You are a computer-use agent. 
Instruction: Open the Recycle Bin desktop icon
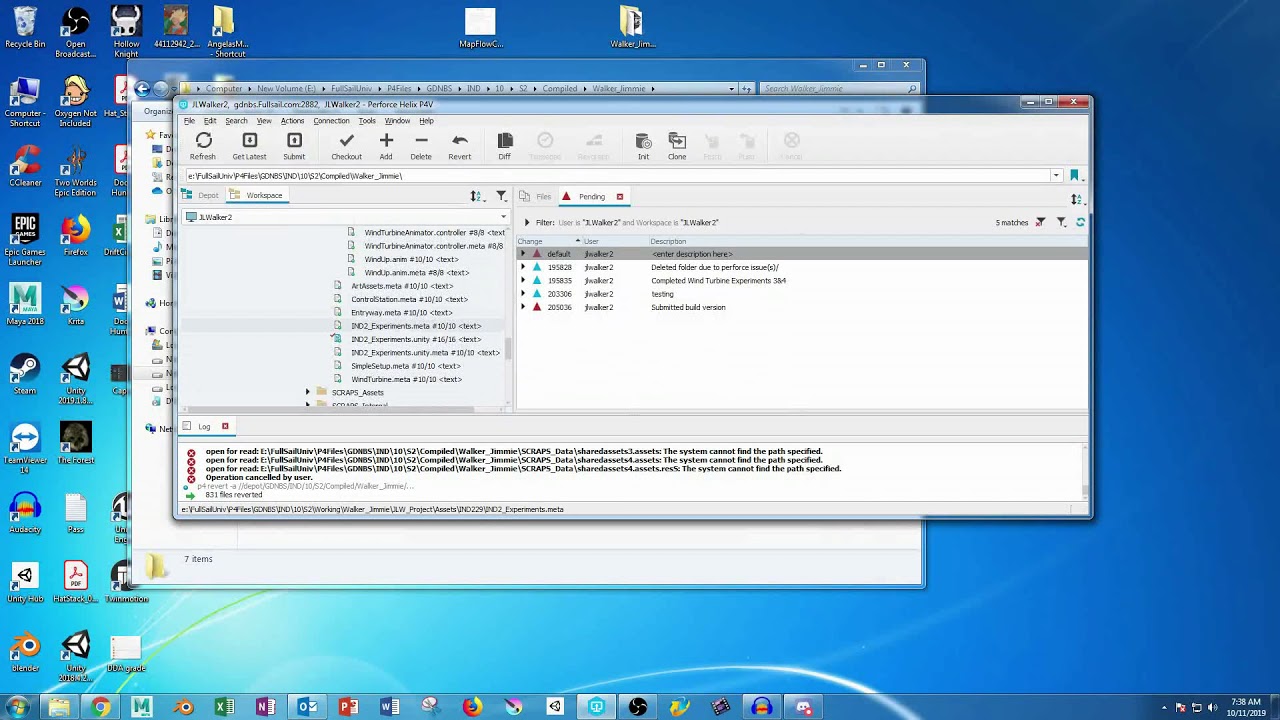pos(25,27)
